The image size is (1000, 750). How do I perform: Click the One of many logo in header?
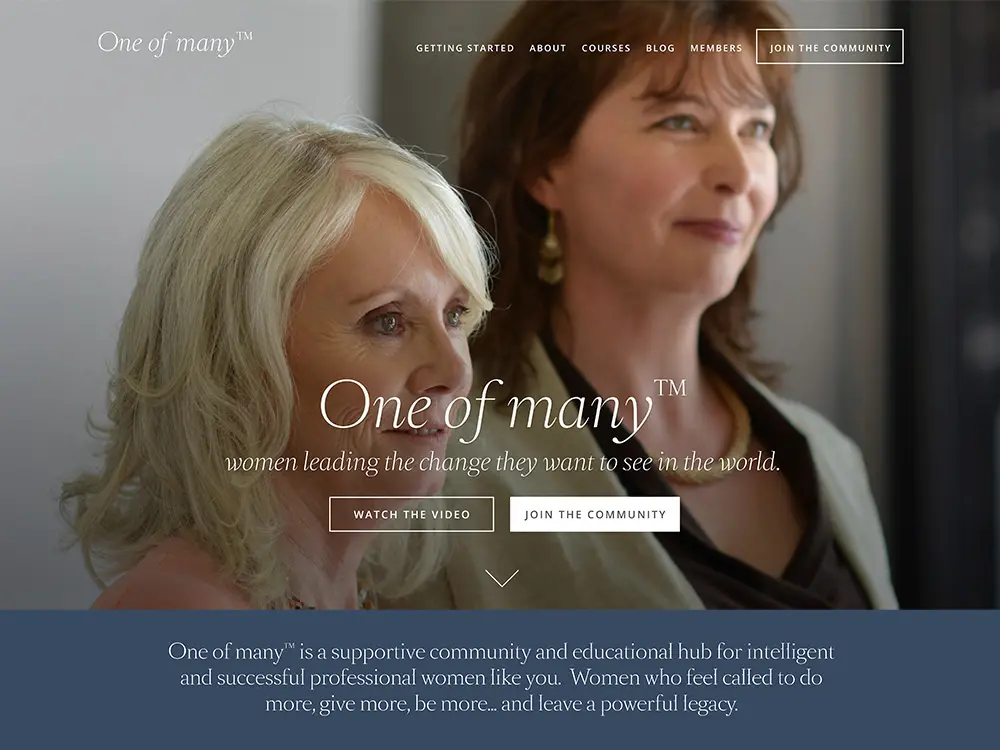point(175,43)
